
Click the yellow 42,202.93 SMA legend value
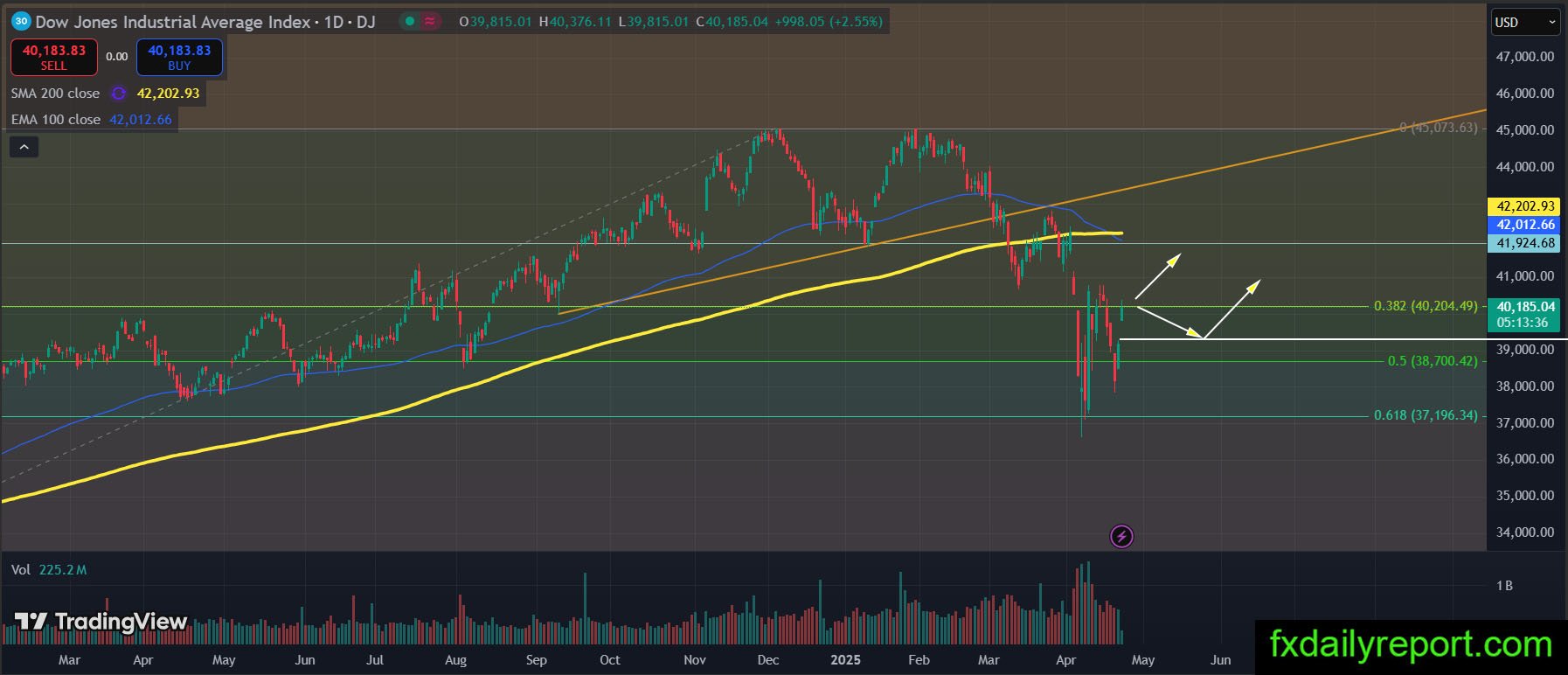tap(168, 94)
